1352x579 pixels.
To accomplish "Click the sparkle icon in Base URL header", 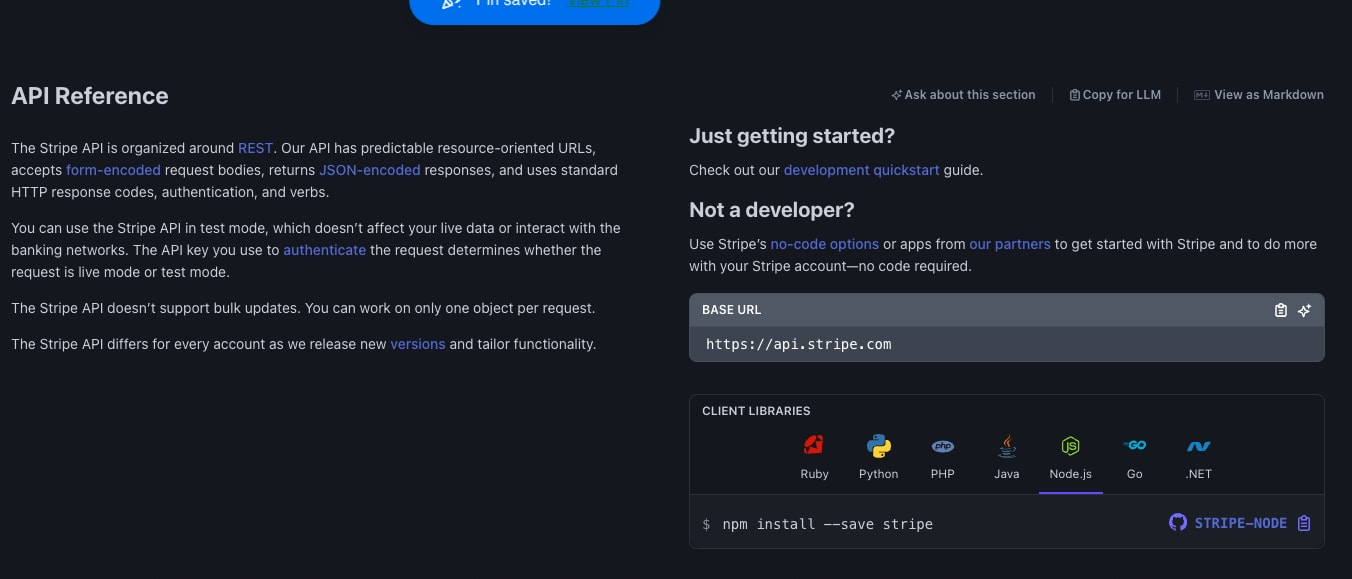I will pos(1304,310).
